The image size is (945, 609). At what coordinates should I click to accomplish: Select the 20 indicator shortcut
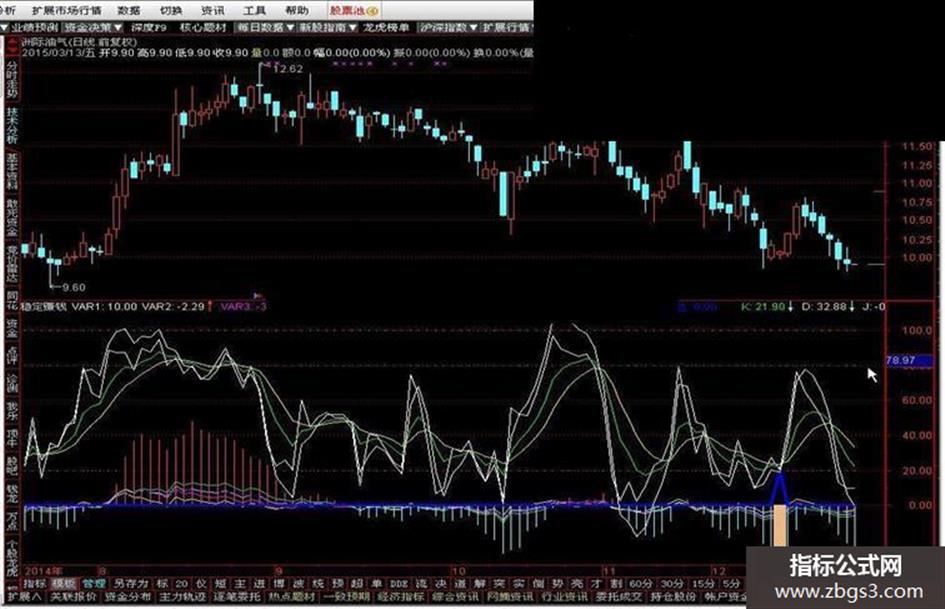181,583
